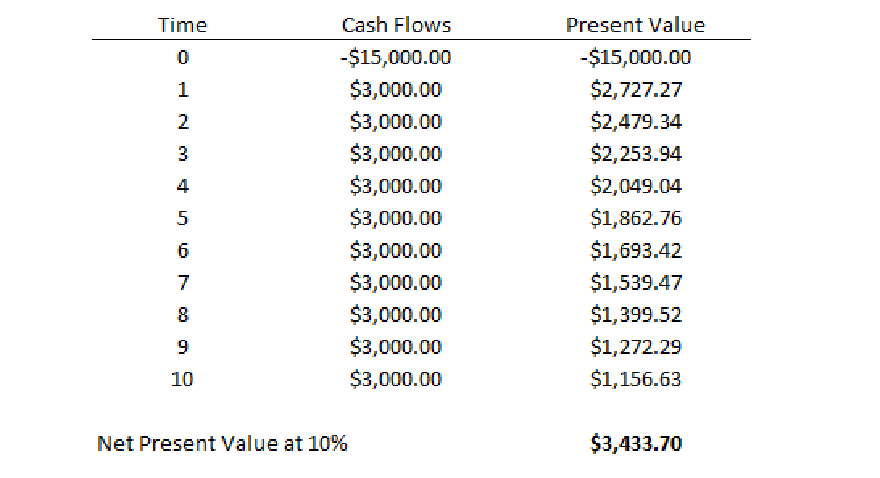Screen dimensions: 880x478
Task: Select the Cash Flows column header
Action: pos(396,25)
